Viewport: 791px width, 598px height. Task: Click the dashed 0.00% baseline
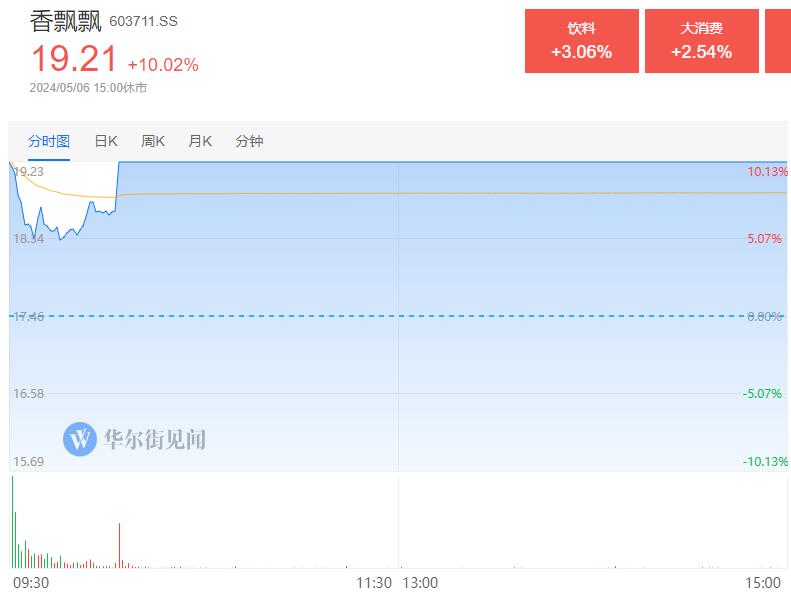pyautogui.click(x=400, y=316)
